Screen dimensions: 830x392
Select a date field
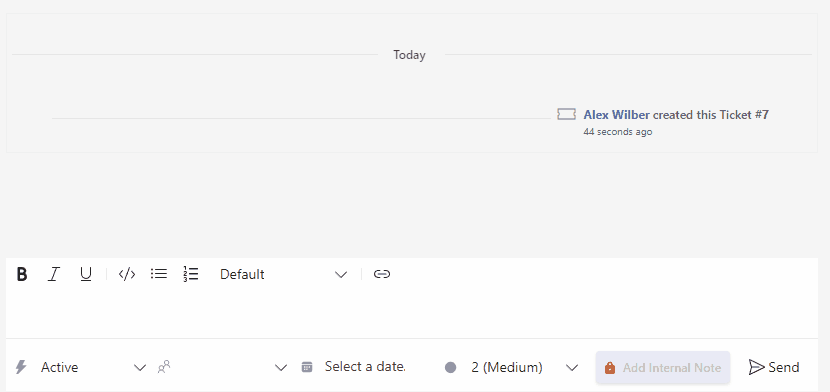click(365, 367)
